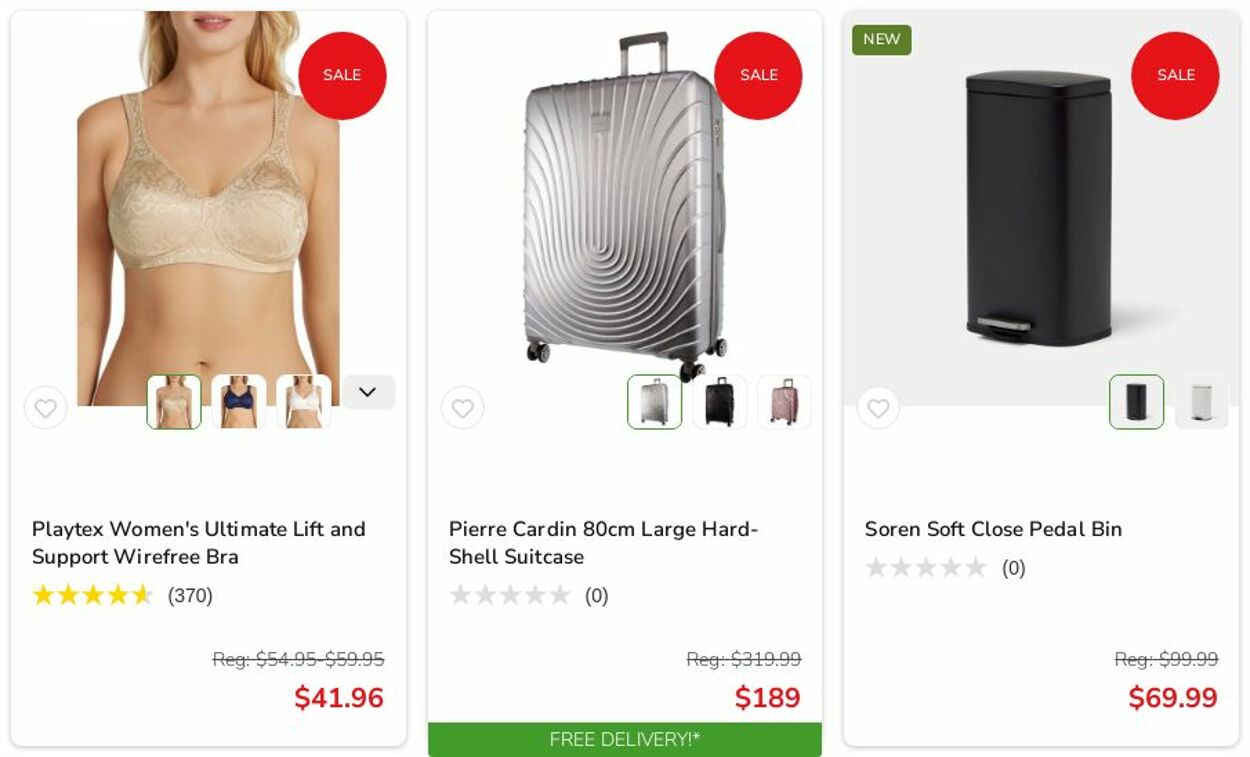Pick the white bra colour thumbnail
The width and height of the screenshot is (1250, 757).
pos(304,402)
